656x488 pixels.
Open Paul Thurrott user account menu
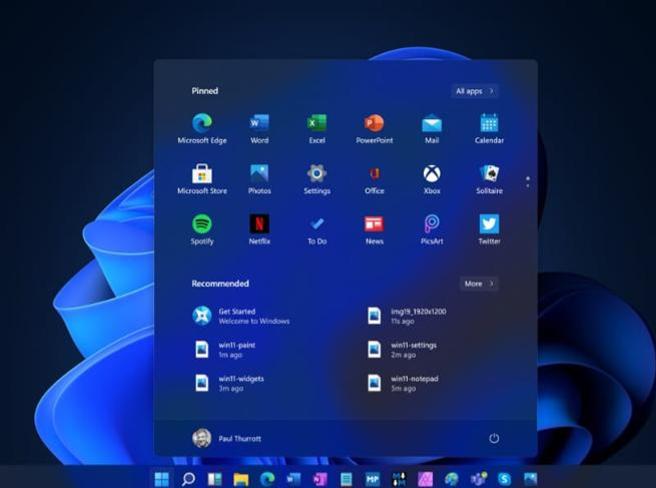(228, 438)
